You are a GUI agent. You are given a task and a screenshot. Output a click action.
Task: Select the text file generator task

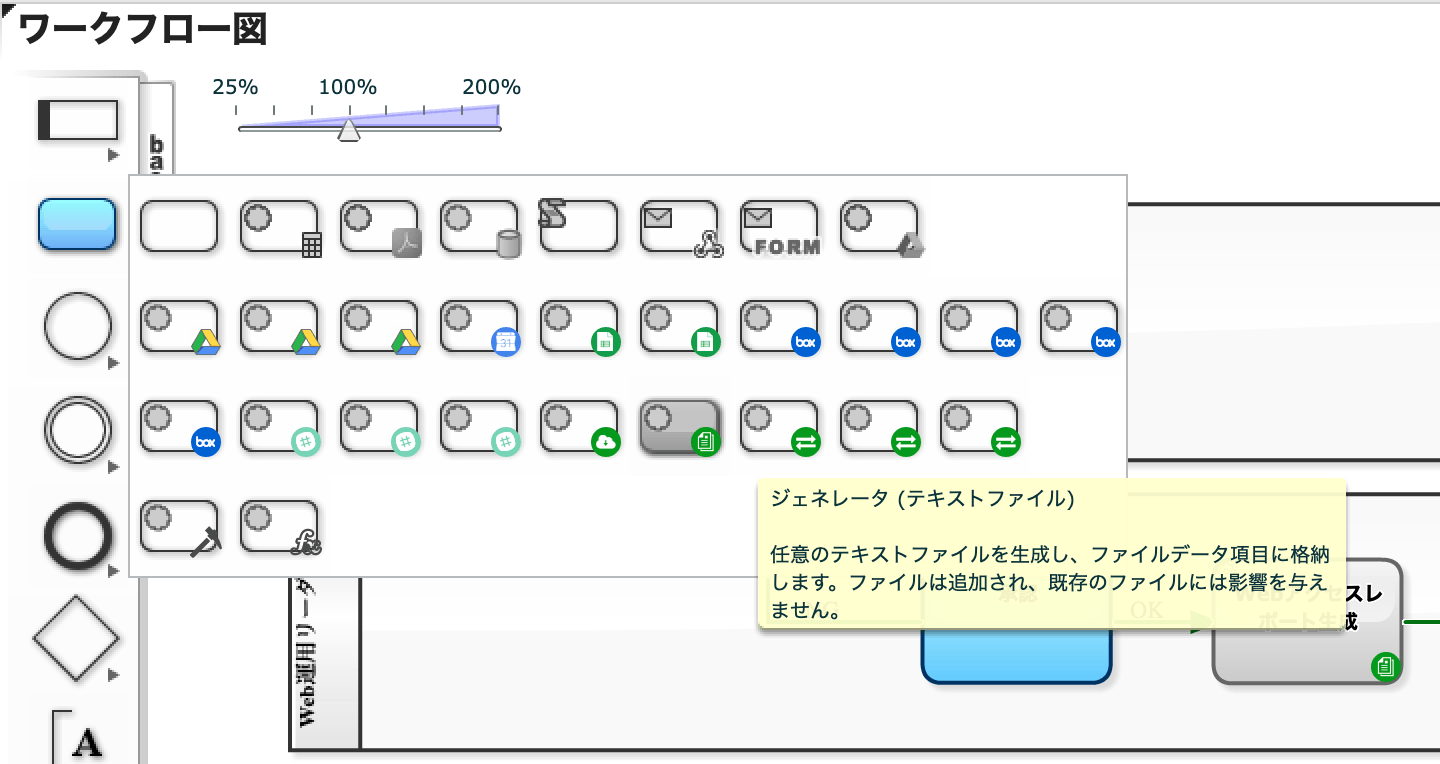(x=680, y=426)
